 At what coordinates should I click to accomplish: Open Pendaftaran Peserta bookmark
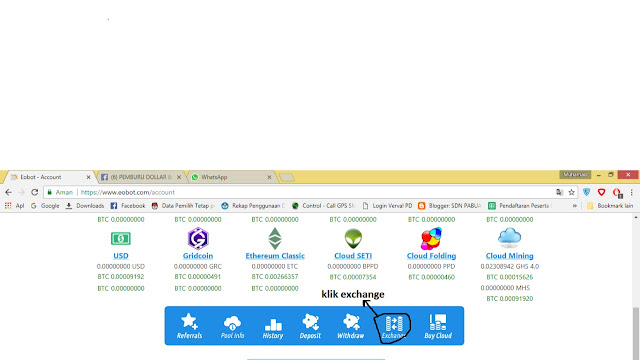pos(520,206)
